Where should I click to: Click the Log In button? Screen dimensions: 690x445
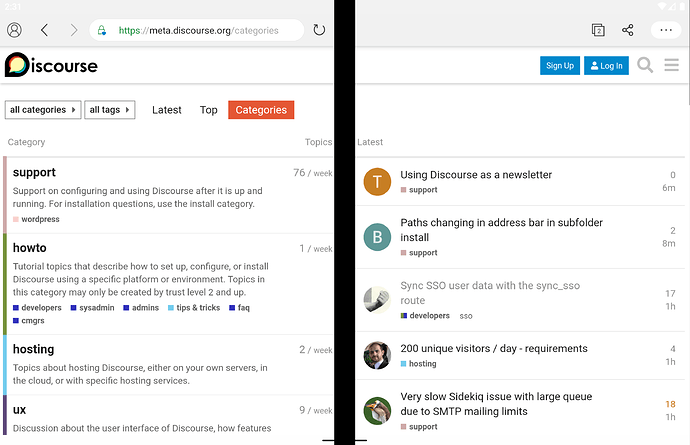[x=606, y=66]
